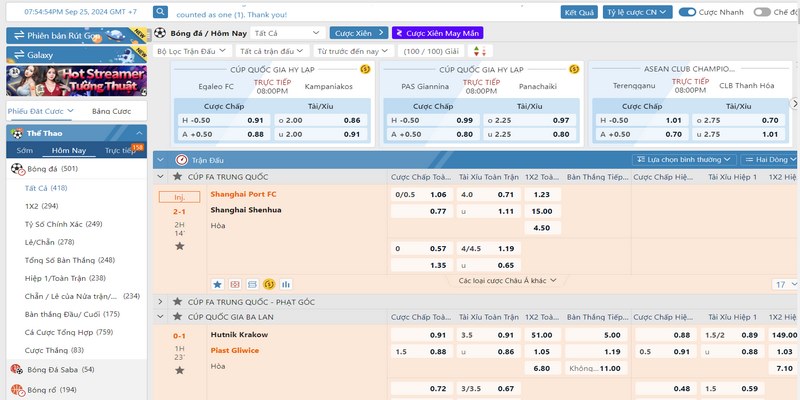Screen dimensions: 800x400
Task: Click odds 1.06 for Shanghai Port FC handicap
Action: [438, 194]
